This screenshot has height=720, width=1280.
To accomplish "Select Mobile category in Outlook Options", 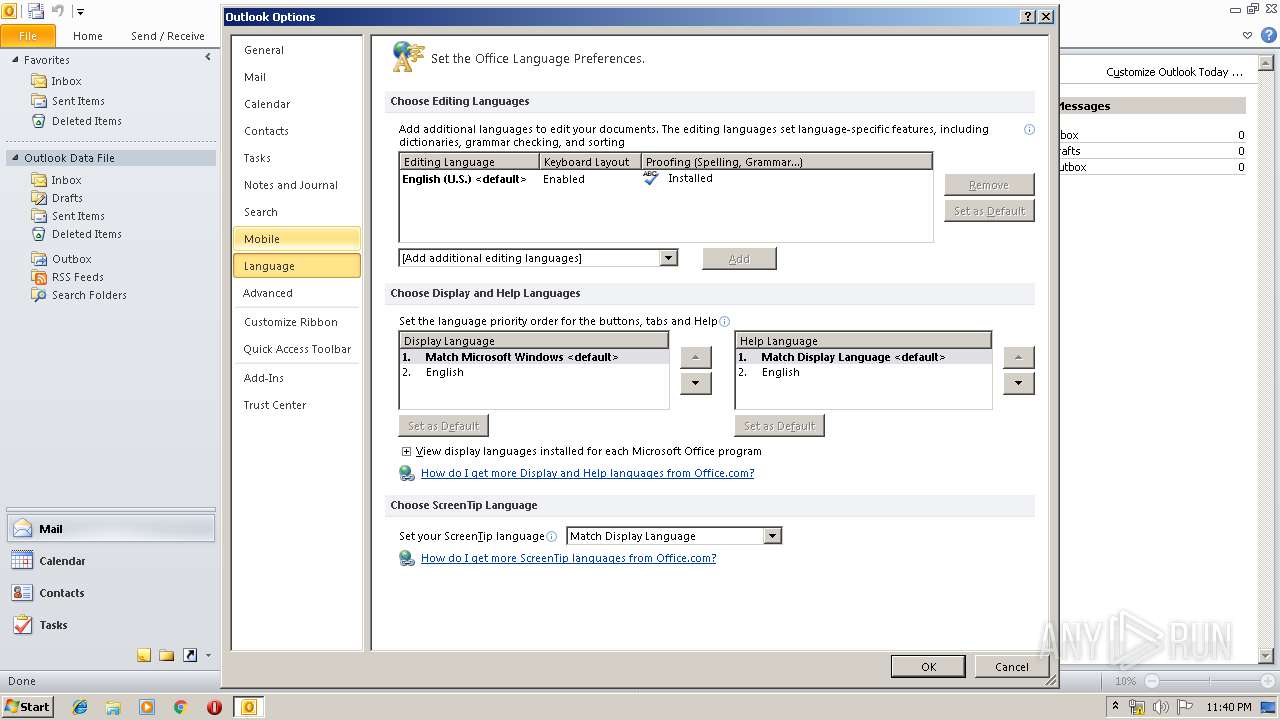I will click(297, 239).
